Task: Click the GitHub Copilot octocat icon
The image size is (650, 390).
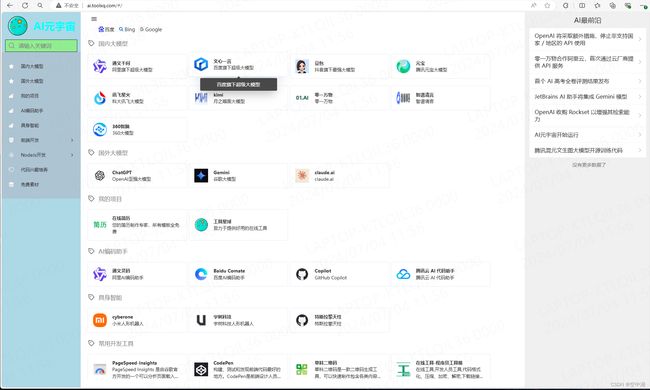Action: tap(302, 274)
